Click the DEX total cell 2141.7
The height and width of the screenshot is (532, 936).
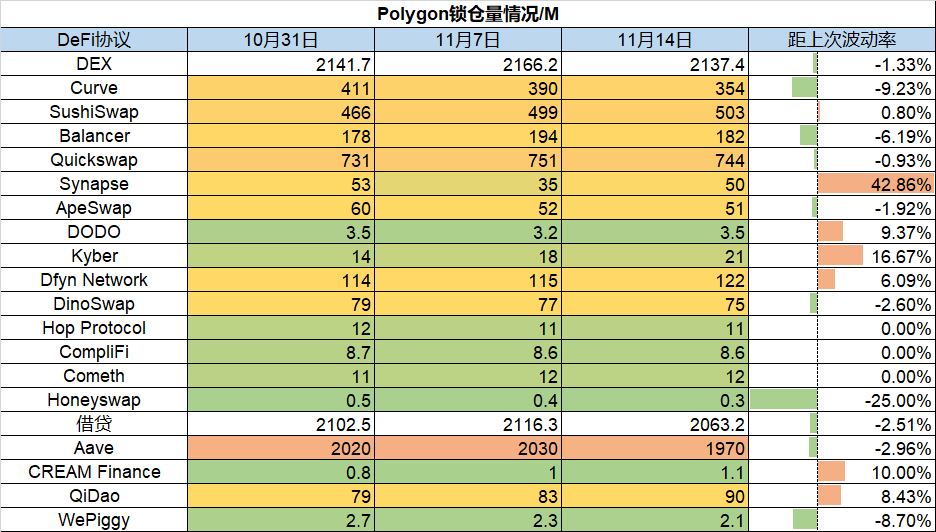(281, 64)
